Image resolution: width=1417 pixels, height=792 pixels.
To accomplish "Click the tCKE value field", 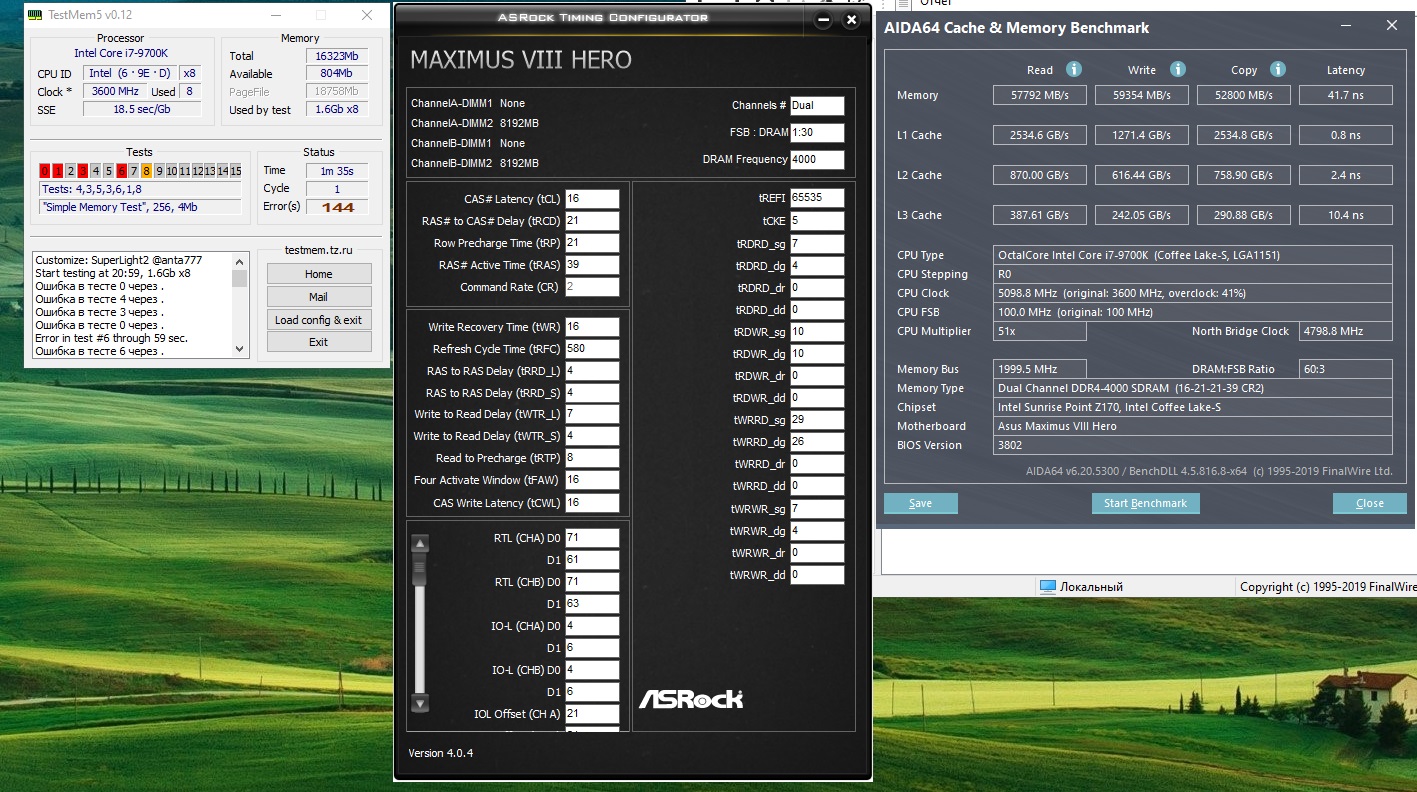I will point(817,221).
